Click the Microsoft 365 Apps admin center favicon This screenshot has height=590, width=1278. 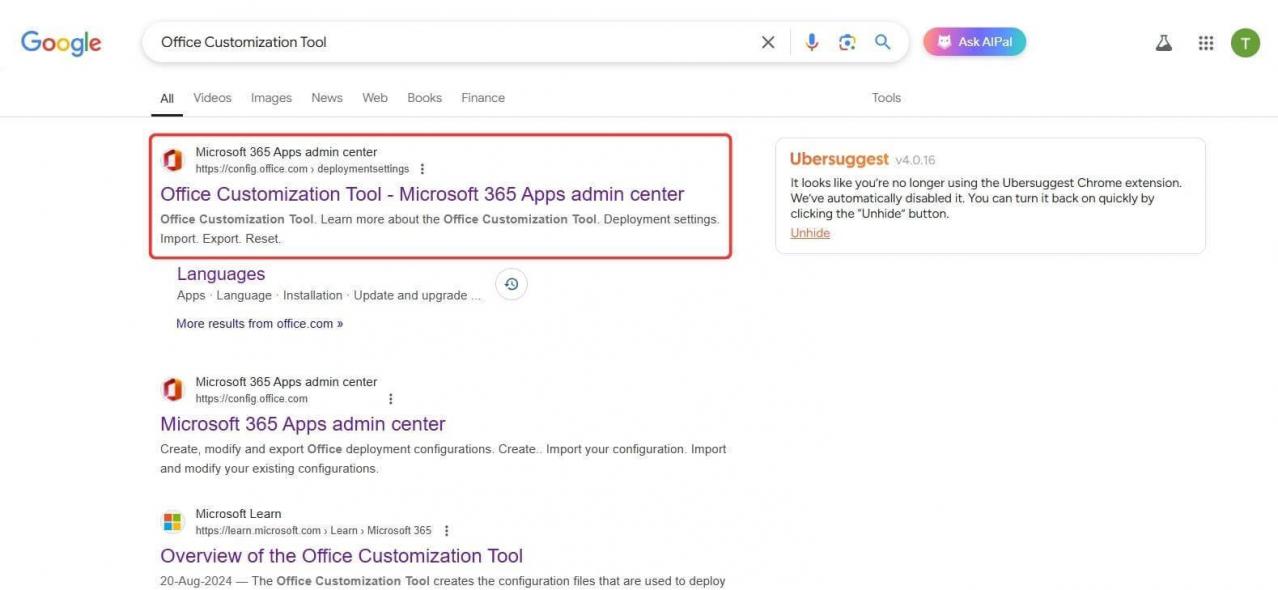pos(171,158)
